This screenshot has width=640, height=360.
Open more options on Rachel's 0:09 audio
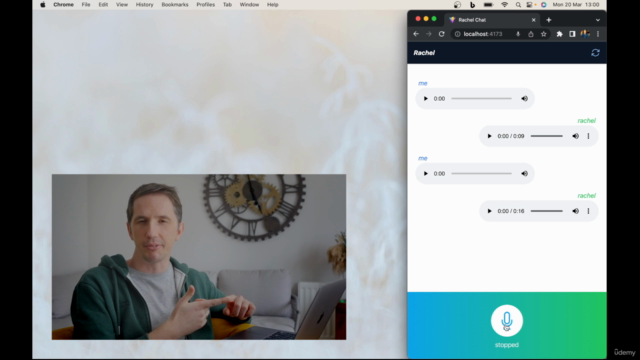pyautogui.click(x=588, y=136)
